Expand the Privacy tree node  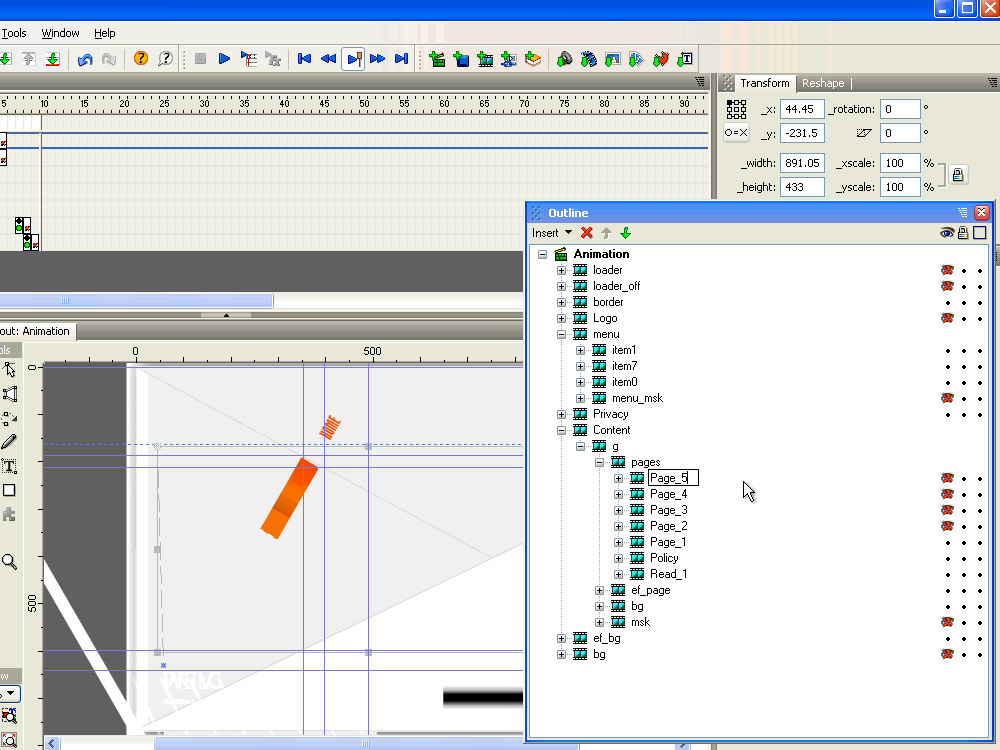point(561,414)
